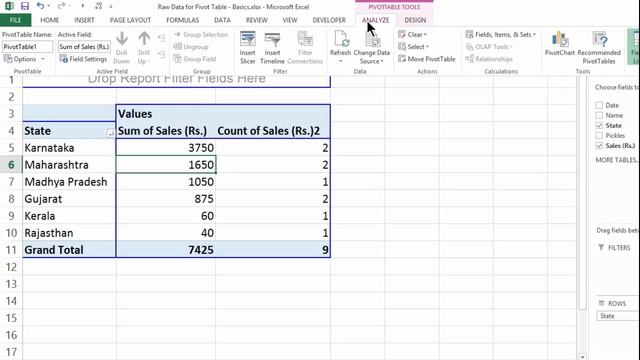Click the State item in ROWS area
640x360 pixels.
pyautogui.click(x=618, y=316)
